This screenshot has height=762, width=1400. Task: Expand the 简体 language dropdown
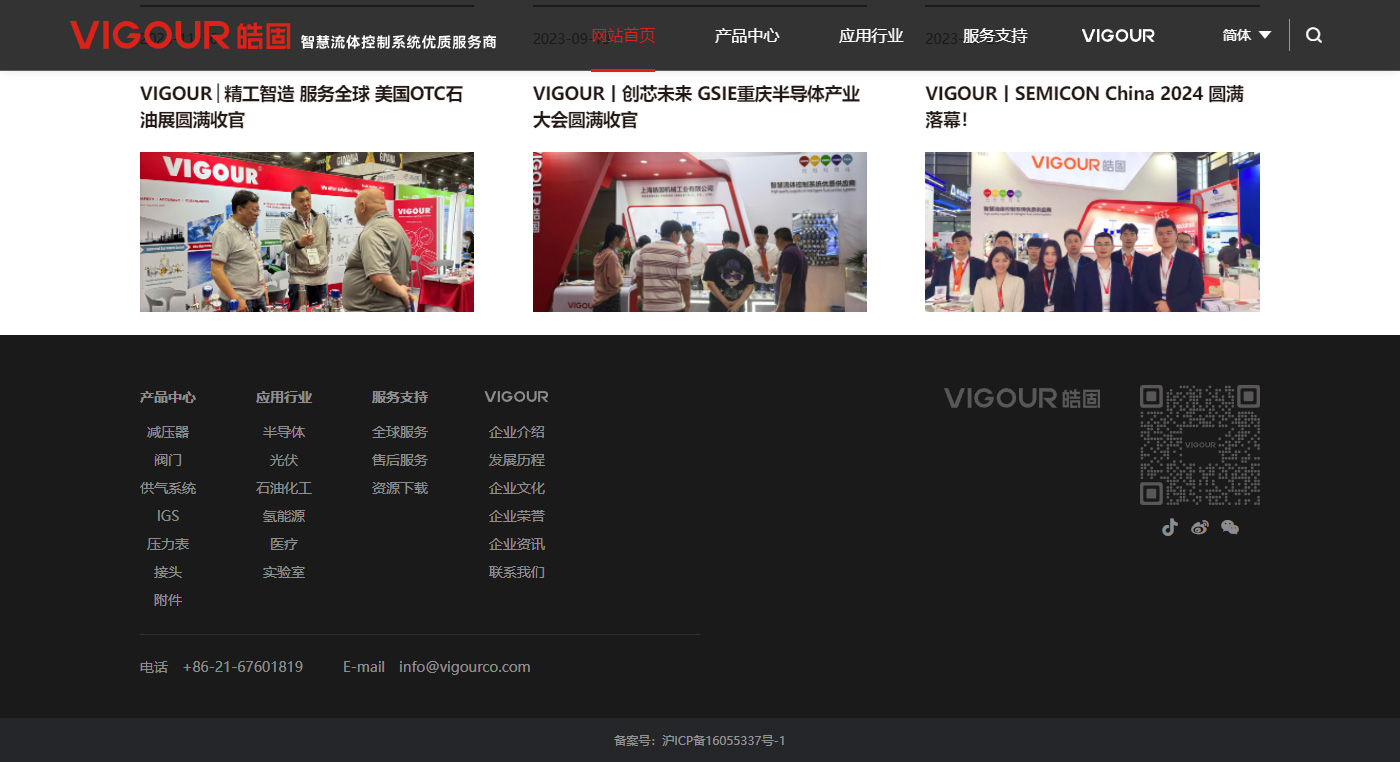point(1246,35)
